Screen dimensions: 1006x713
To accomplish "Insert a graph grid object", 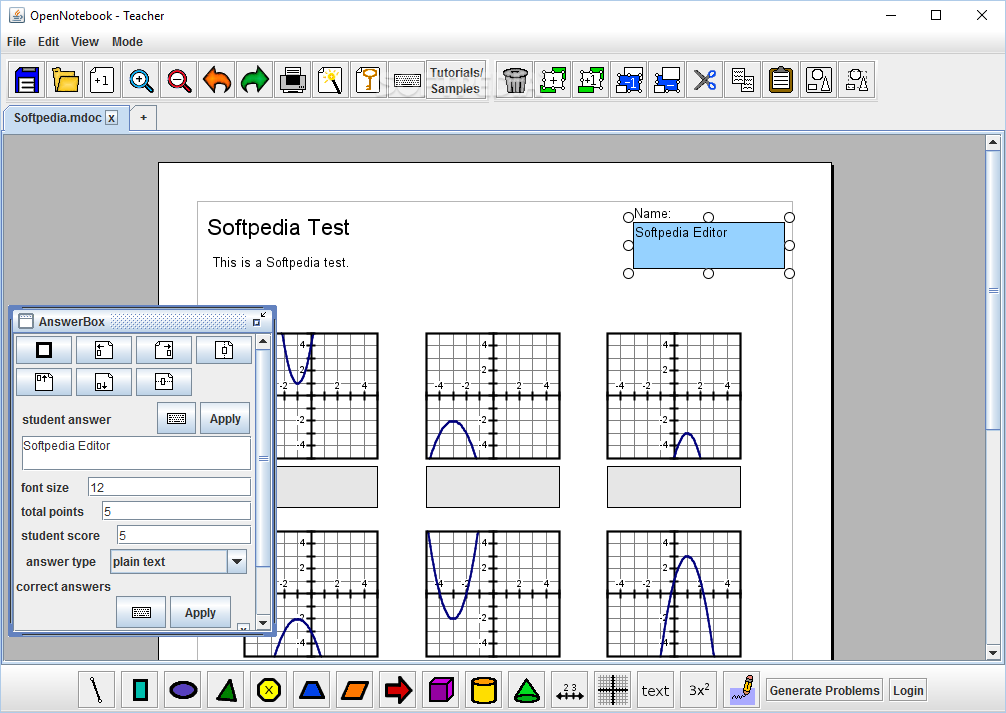I will (612, 690).
